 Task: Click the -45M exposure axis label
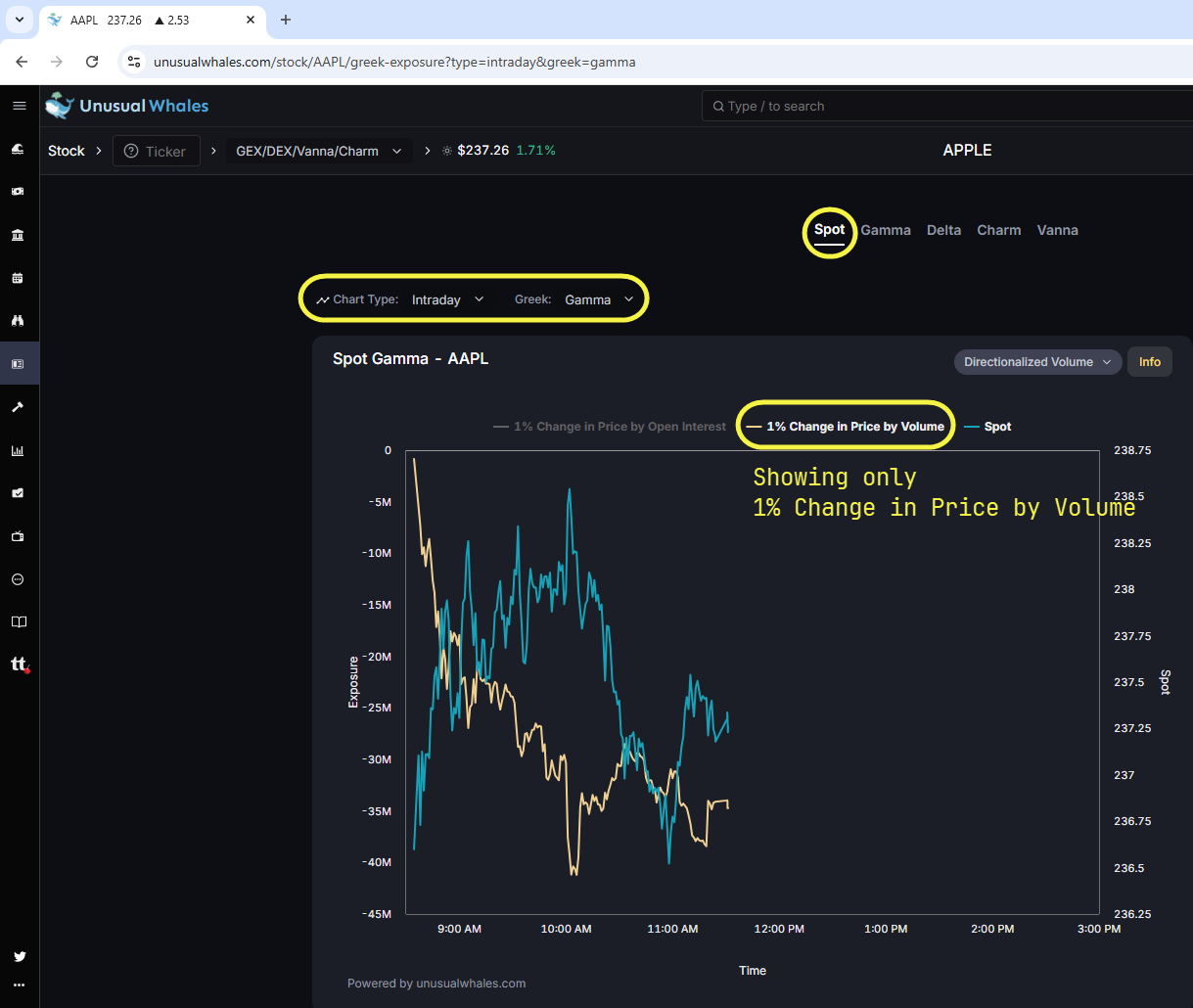377,914
